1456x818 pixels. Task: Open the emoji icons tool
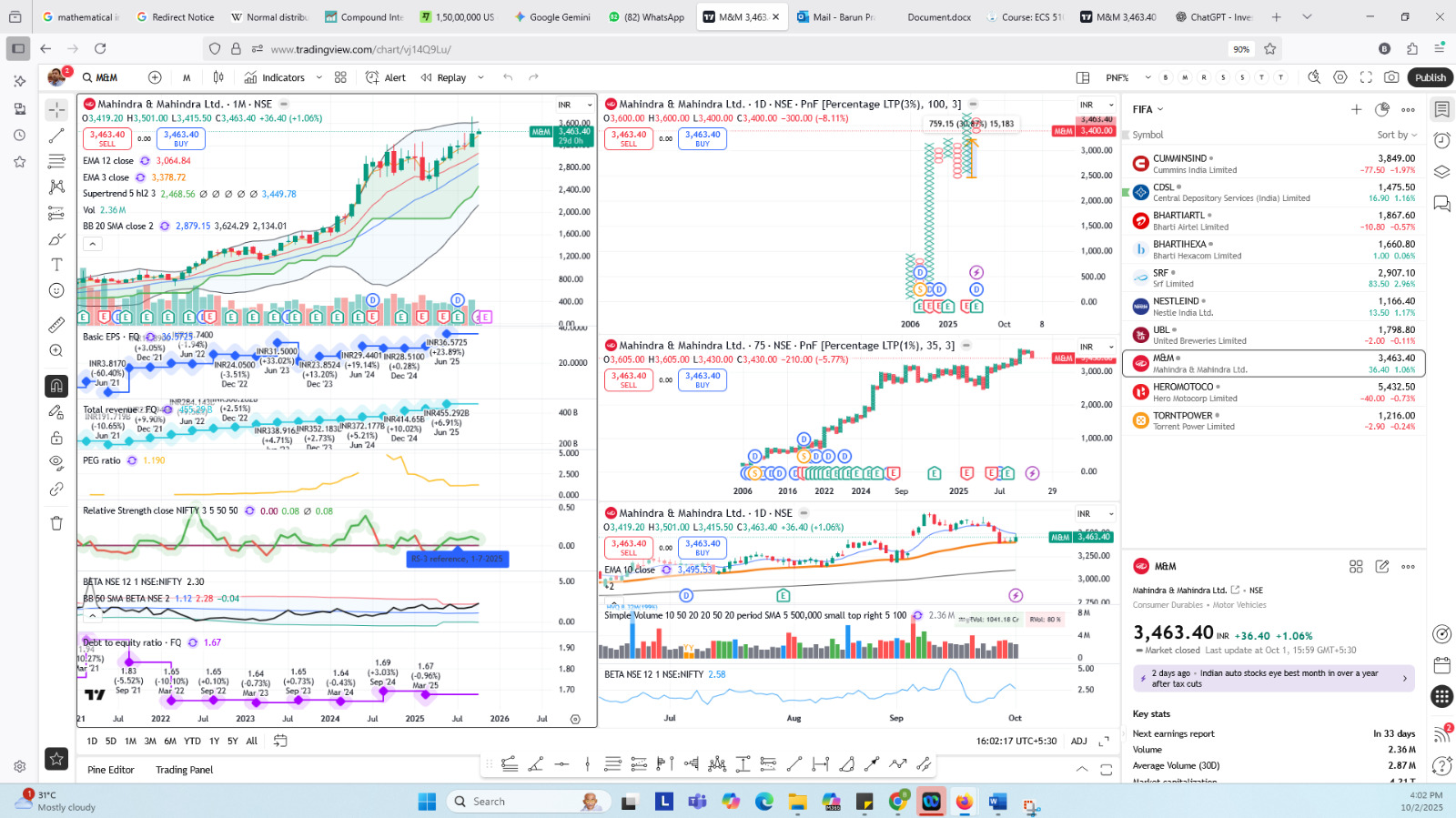(x=56, y=290)
